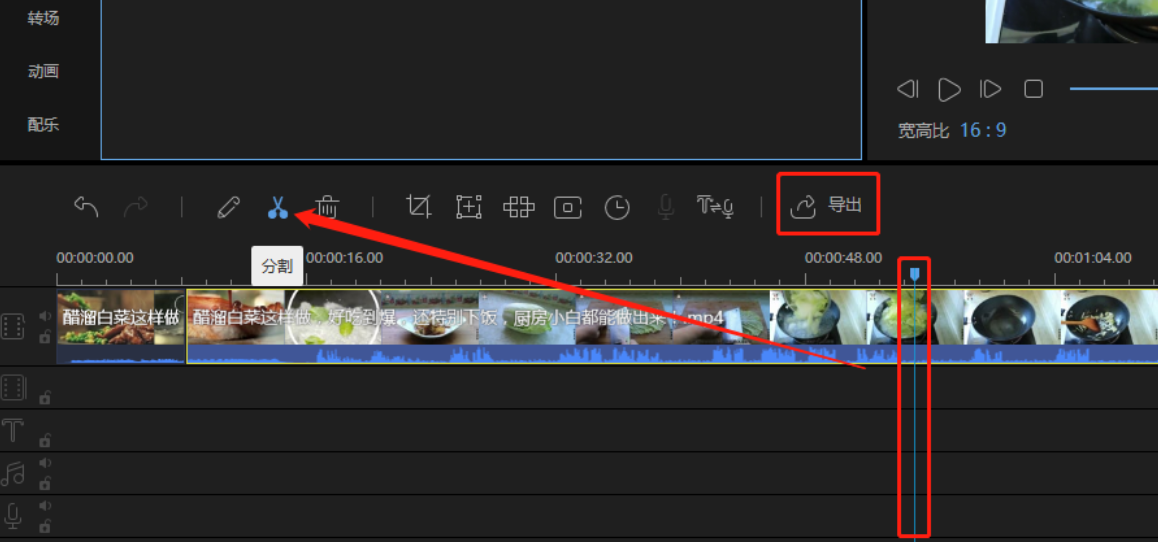The image size is (1158, 542).
Task: Apply the mosaic tool
Action: point(518,207)
